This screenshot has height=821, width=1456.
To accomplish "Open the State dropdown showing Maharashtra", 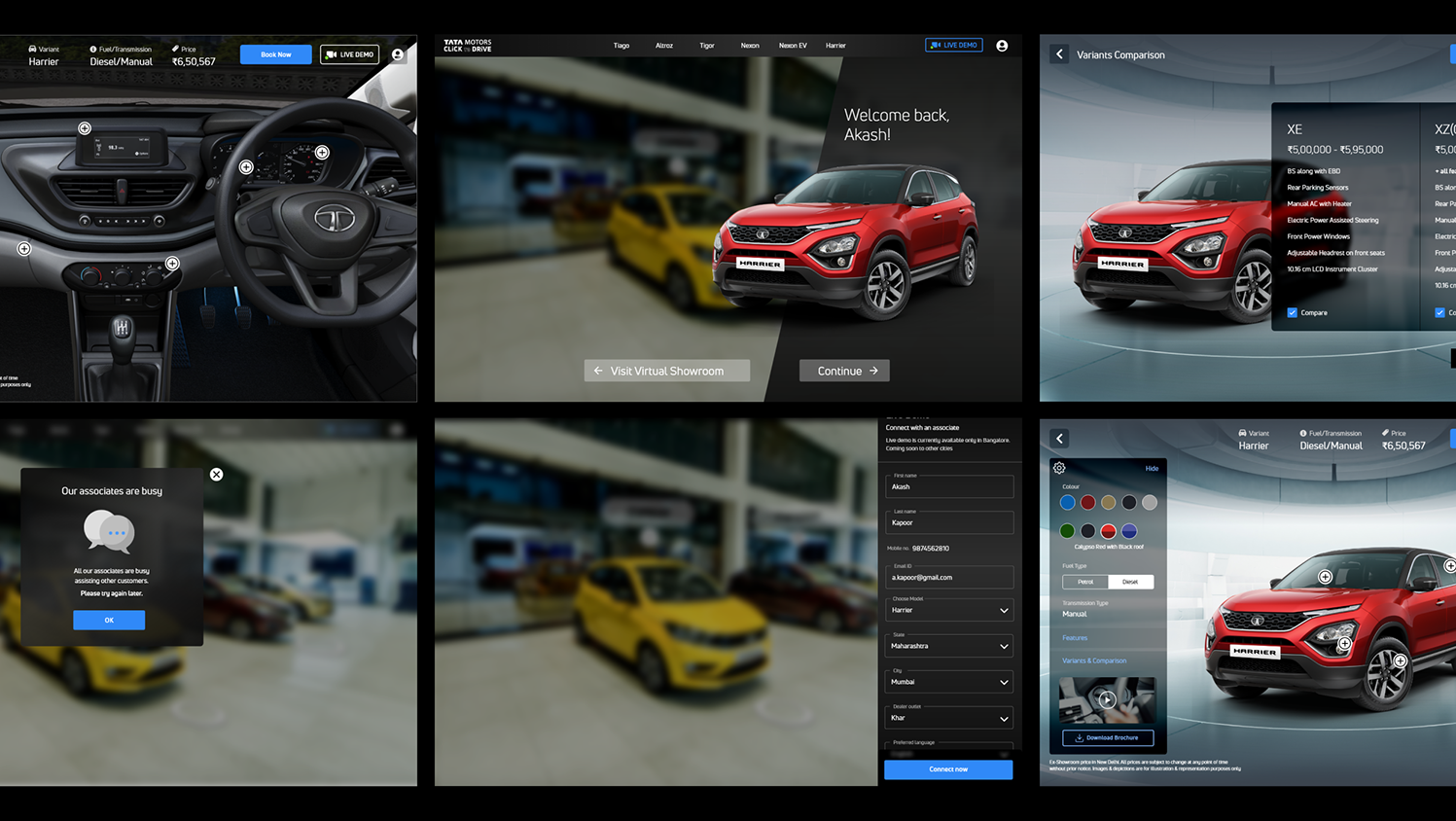I will (x=949, y=646).
